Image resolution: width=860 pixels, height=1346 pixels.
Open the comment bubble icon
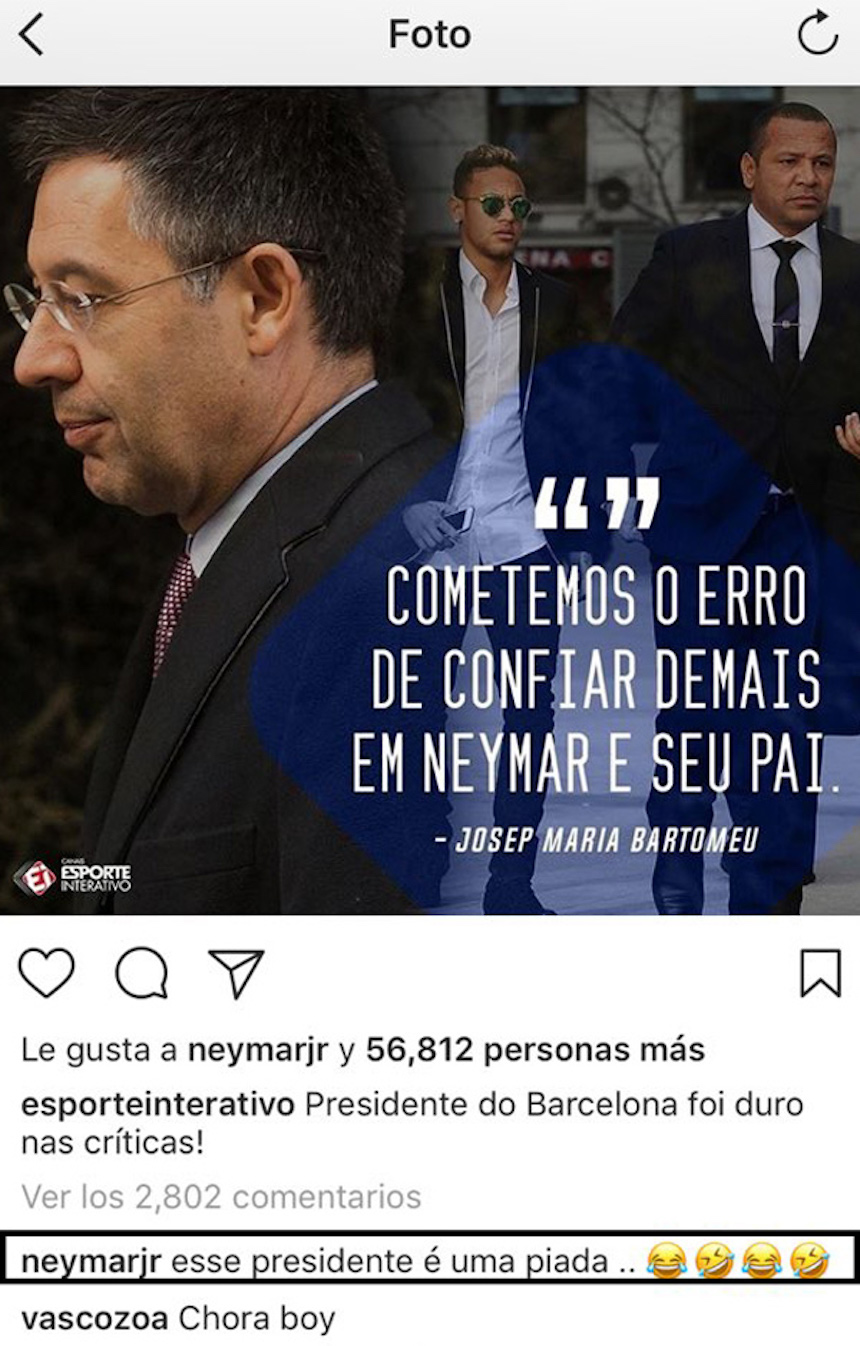pos(141,973)
